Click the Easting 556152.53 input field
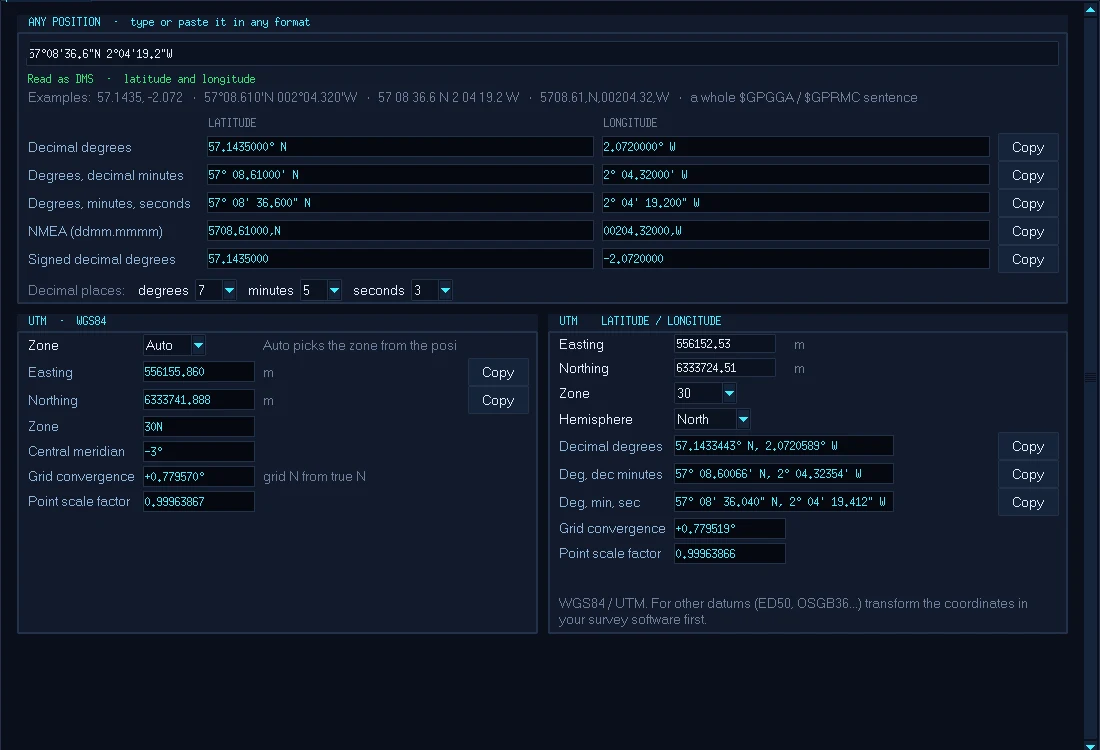Viewport: 1100px width, 750px height. (725, 344)
